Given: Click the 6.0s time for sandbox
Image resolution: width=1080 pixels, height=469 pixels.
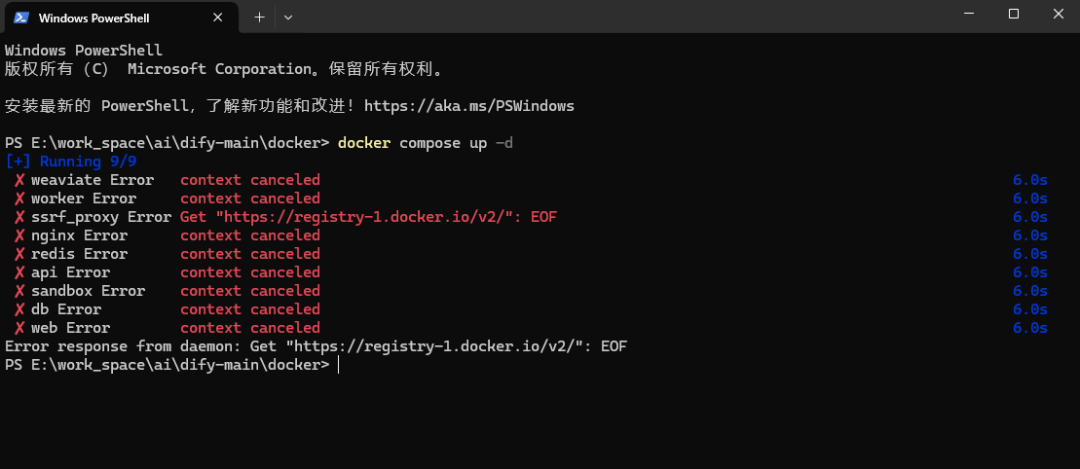Looking at the screenshot, I should [1029, 291].
